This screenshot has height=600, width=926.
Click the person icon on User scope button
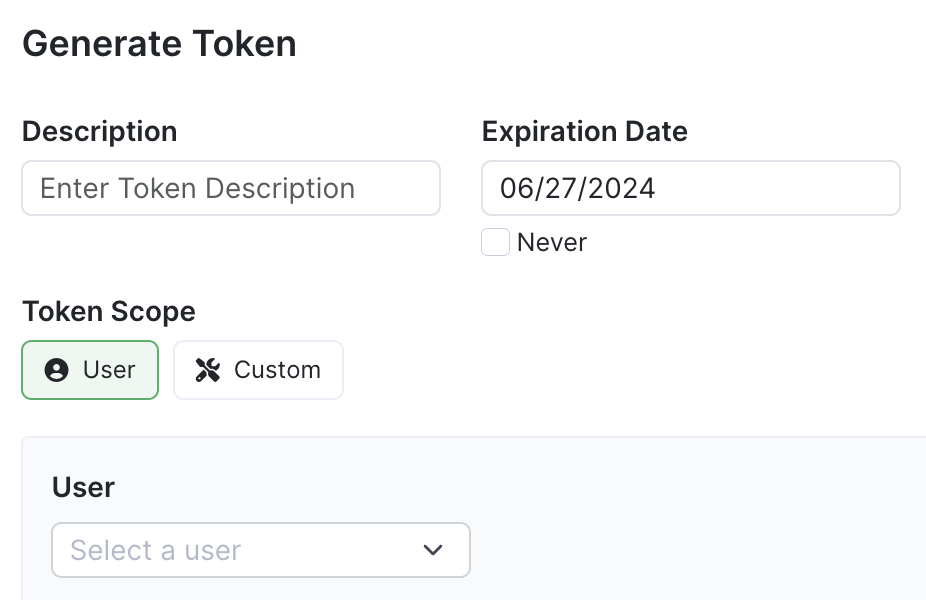click(56, 370)
